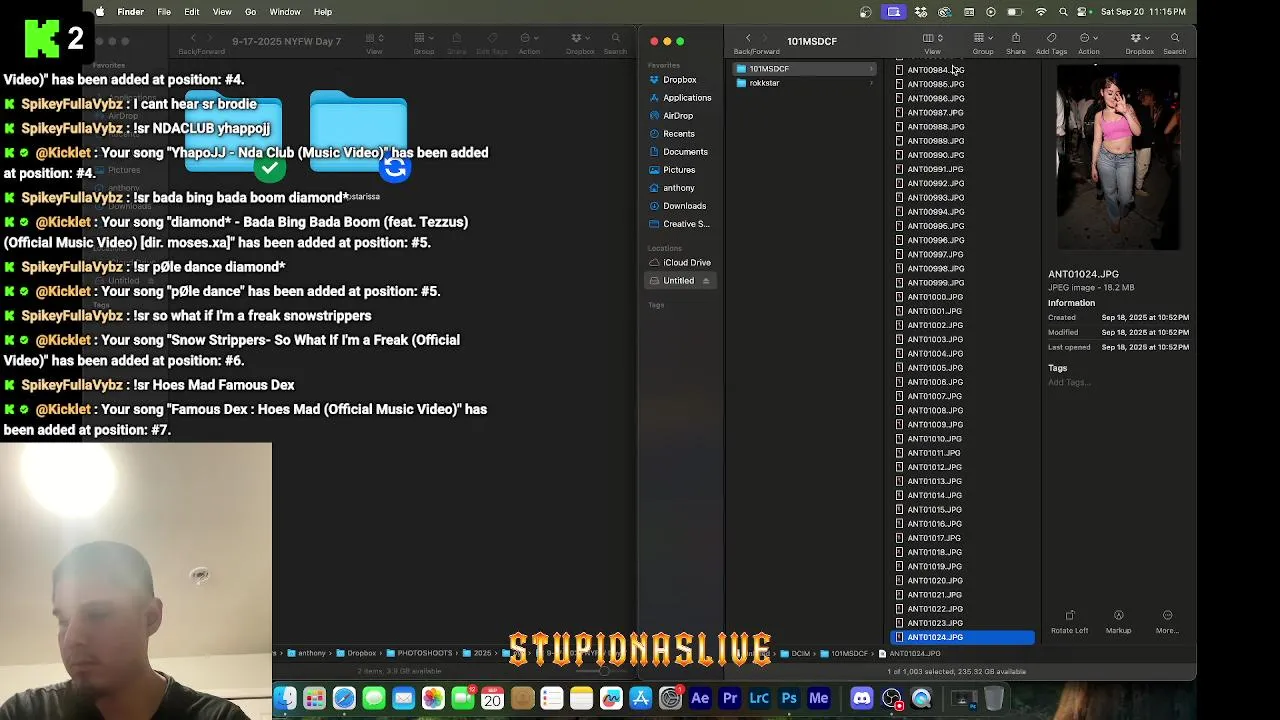
Task: Open Photos app in the Dock
Action: pos(433,698)
